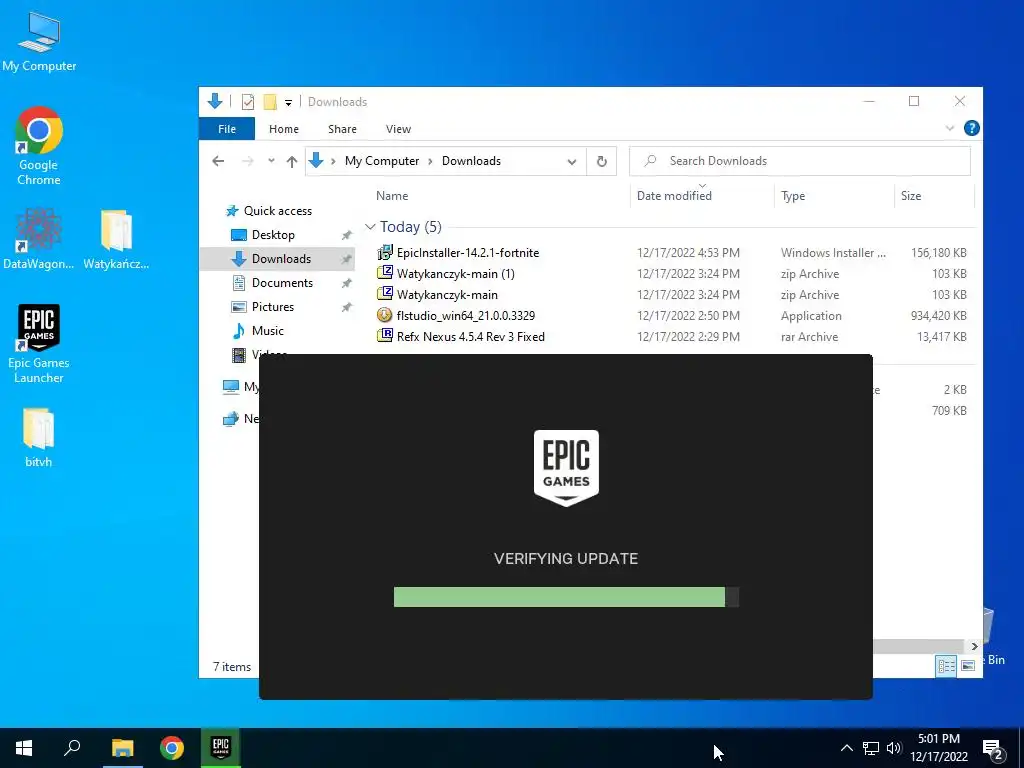1024x768 pixels.
Task: Click Windows Start button
Action: click(24, 748)
